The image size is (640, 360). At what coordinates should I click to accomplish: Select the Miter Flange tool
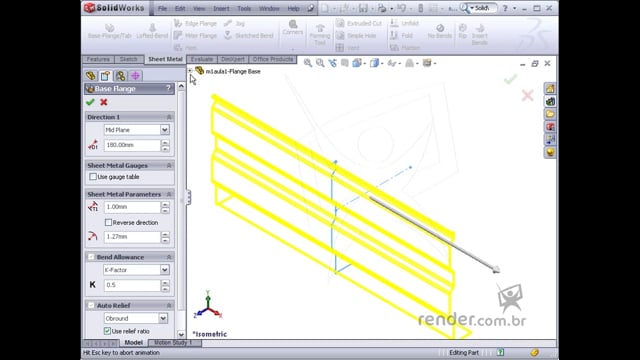196,36
